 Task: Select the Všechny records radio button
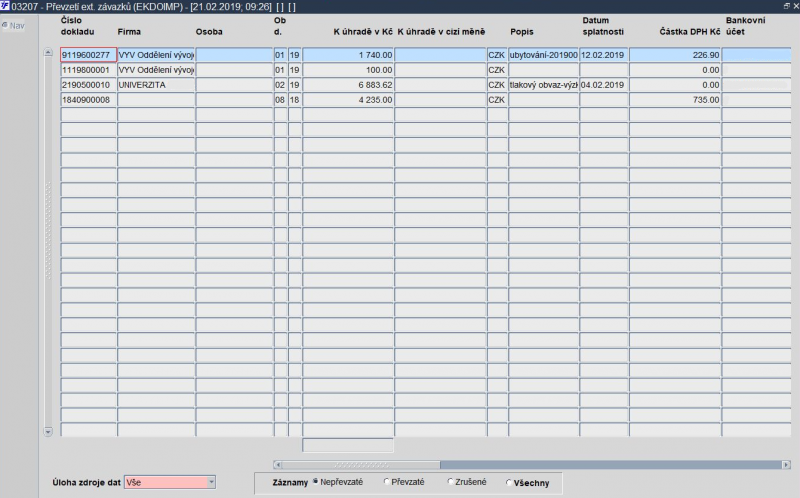509,482
